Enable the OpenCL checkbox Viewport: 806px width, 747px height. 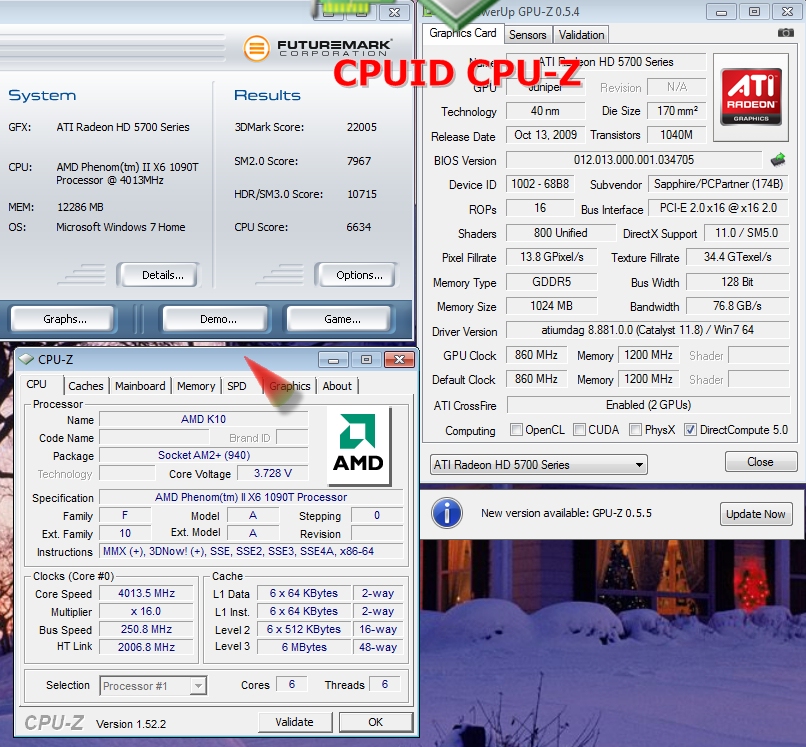tap(516, 429)
